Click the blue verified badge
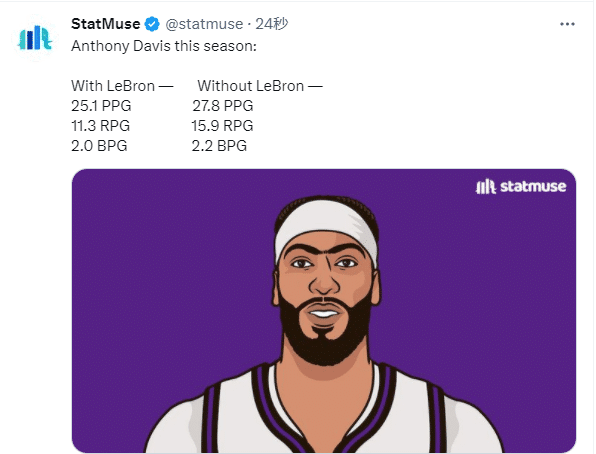The height and width of the screenshot is (454, 596). (x=152, y=24)
